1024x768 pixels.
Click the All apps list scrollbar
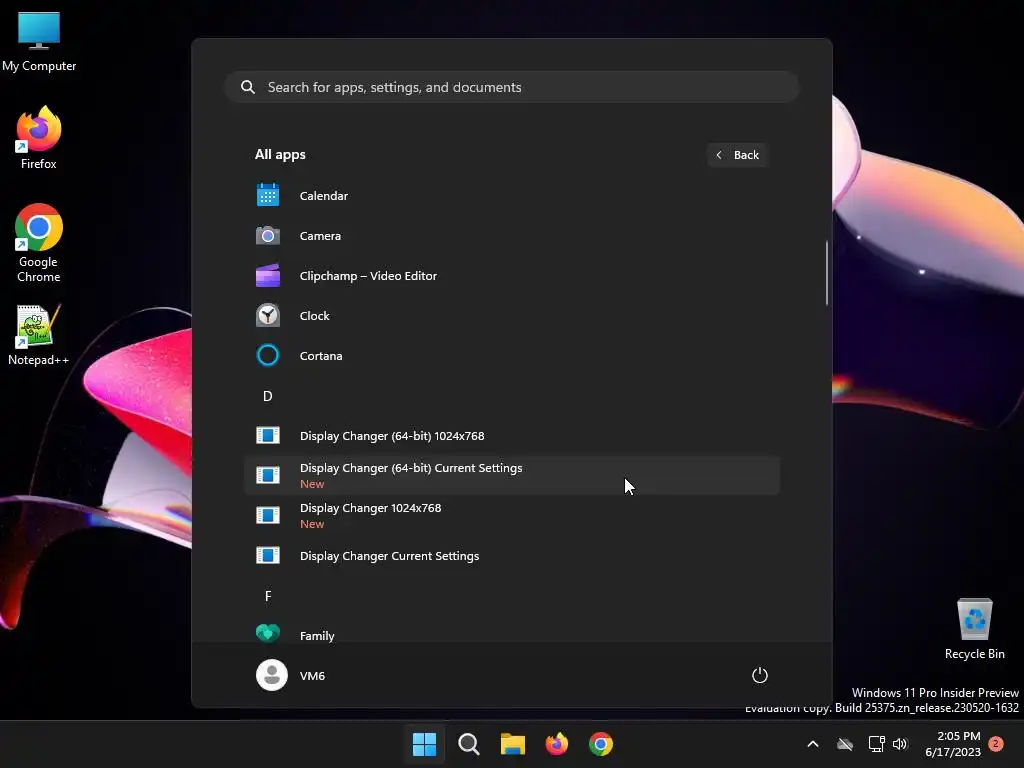coord(827,272)
